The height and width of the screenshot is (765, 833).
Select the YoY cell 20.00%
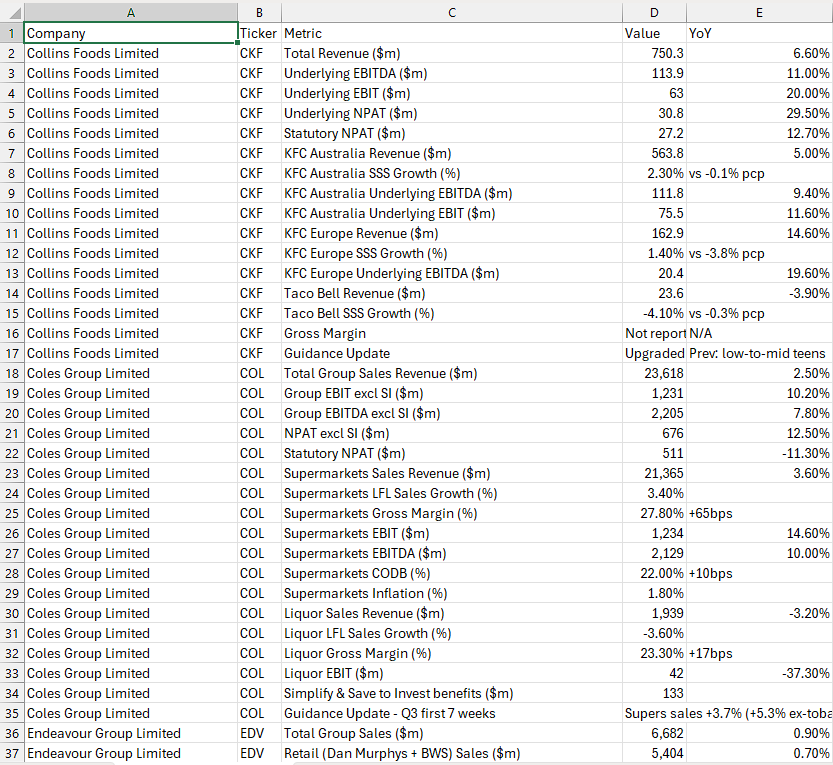[x=759, y=94]
